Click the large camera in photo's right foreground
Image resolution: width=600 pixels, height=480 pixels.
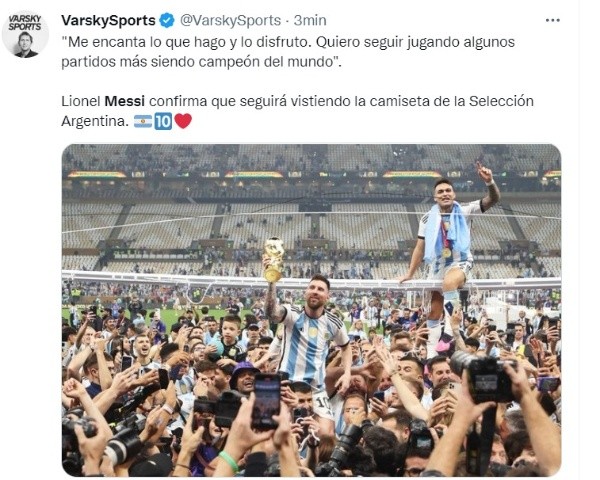pos(482,377)
